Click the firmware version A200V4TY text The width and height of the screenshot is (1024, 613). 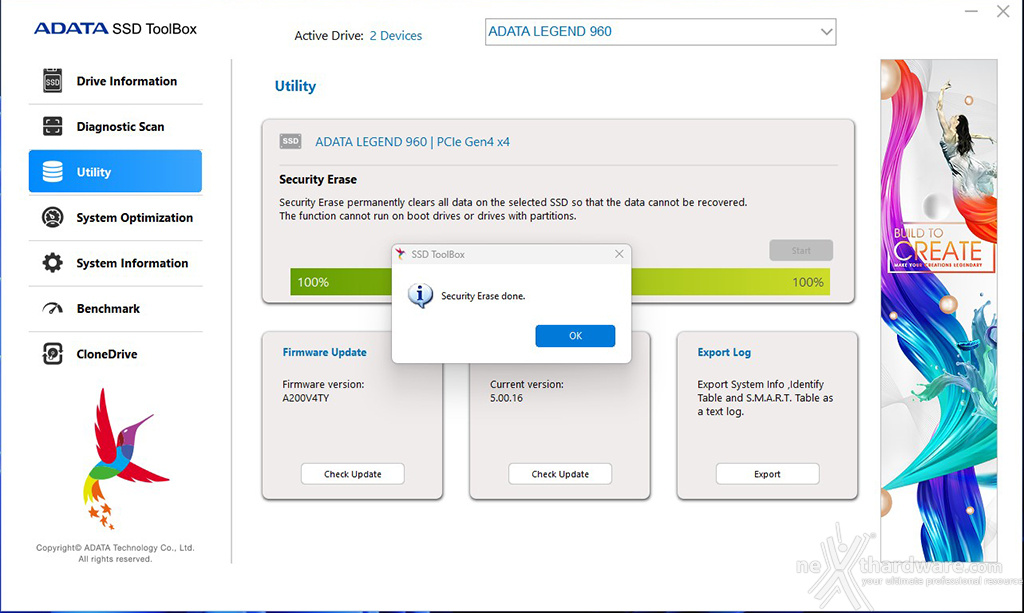(306, 398)
